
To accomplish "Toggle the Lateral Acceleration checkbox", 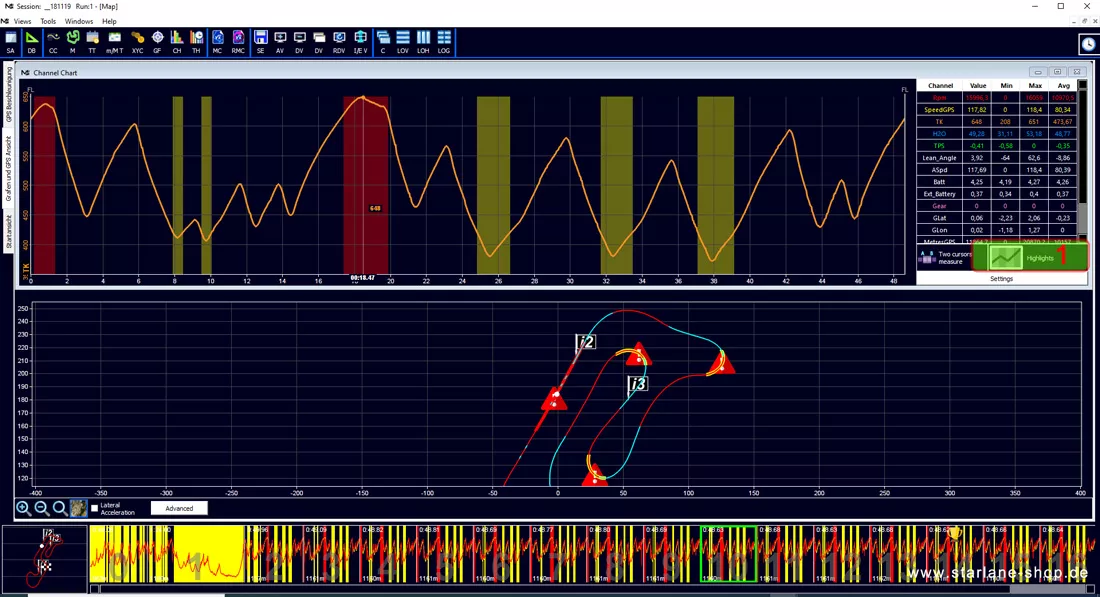I will 95,509.
